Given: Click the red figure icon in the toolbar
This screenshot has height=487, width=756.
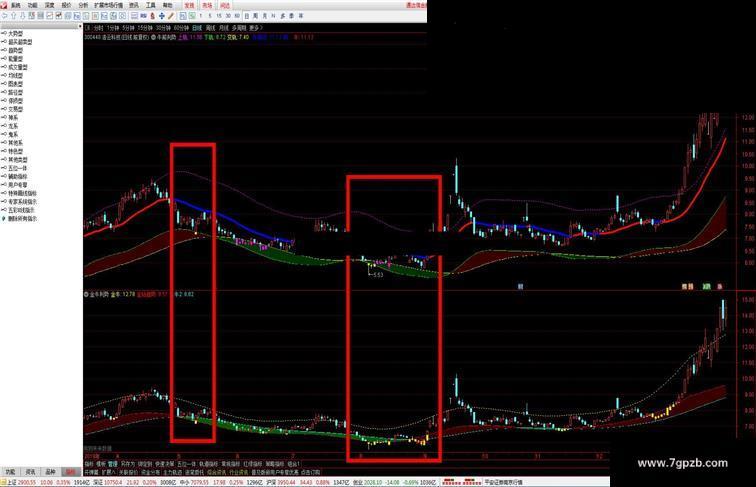Looking at the screenshot, I should click(x=152, y=16).
